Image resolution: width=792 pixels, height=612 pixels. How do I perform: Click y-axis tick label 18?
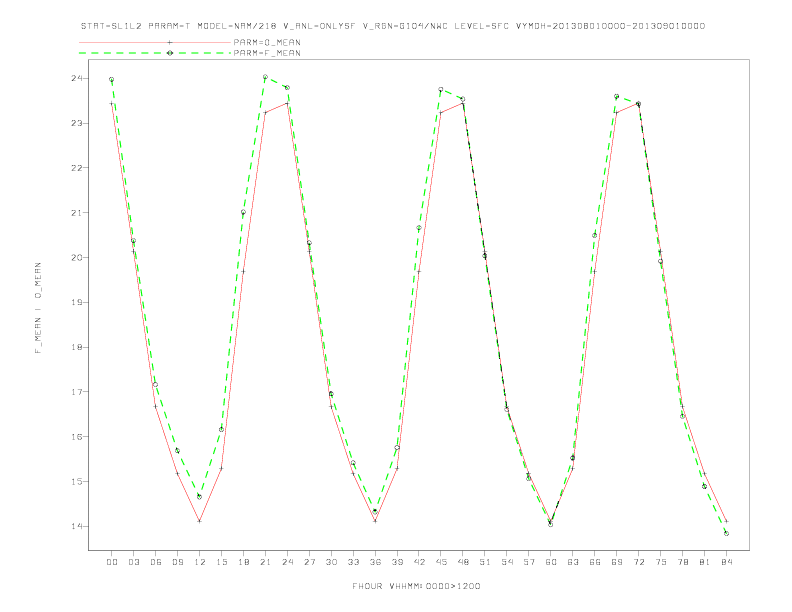[x=77, y=347]
